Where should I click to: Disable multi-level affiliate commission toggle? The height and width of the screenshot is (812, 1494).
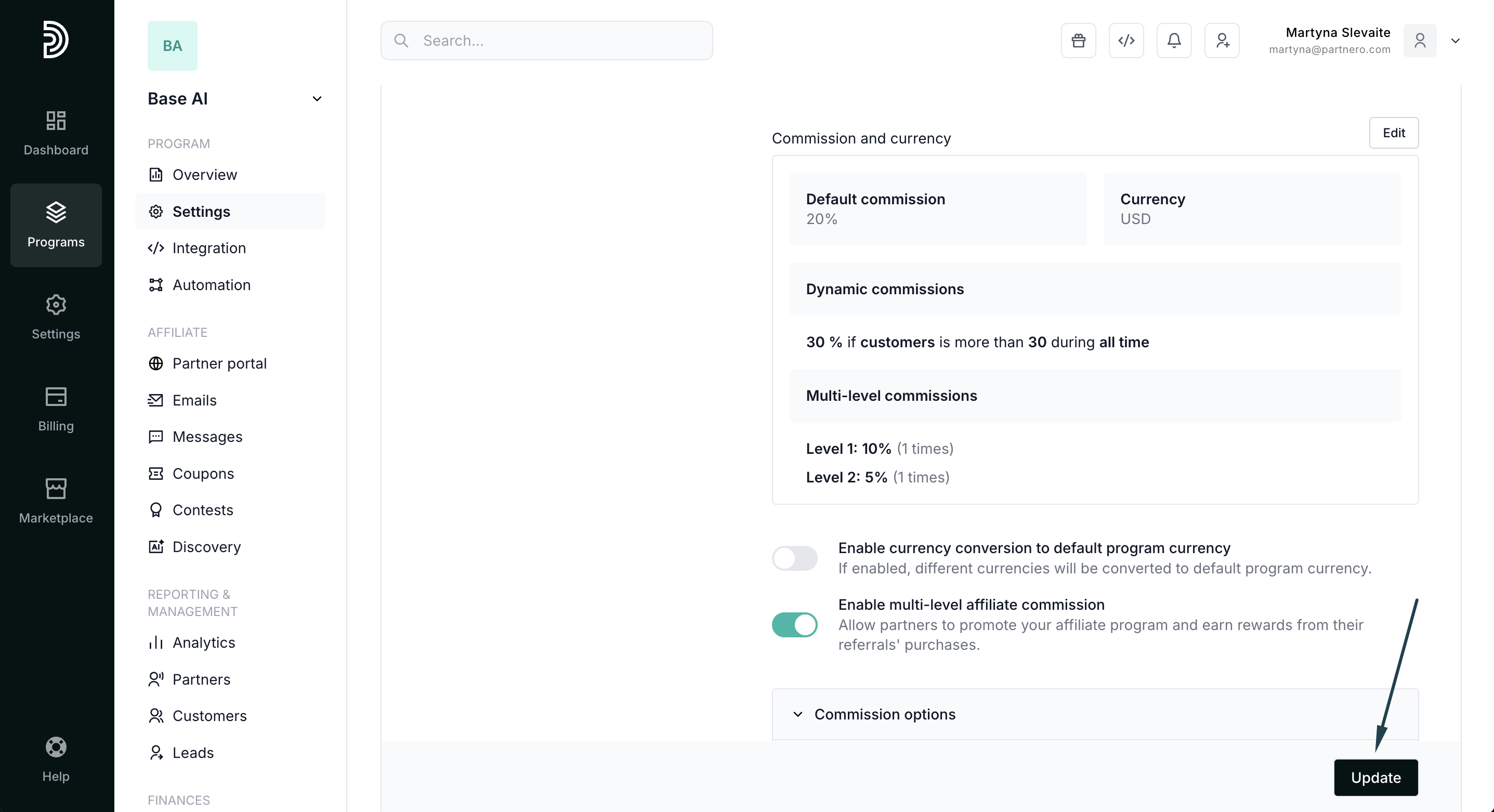[794, 625]
